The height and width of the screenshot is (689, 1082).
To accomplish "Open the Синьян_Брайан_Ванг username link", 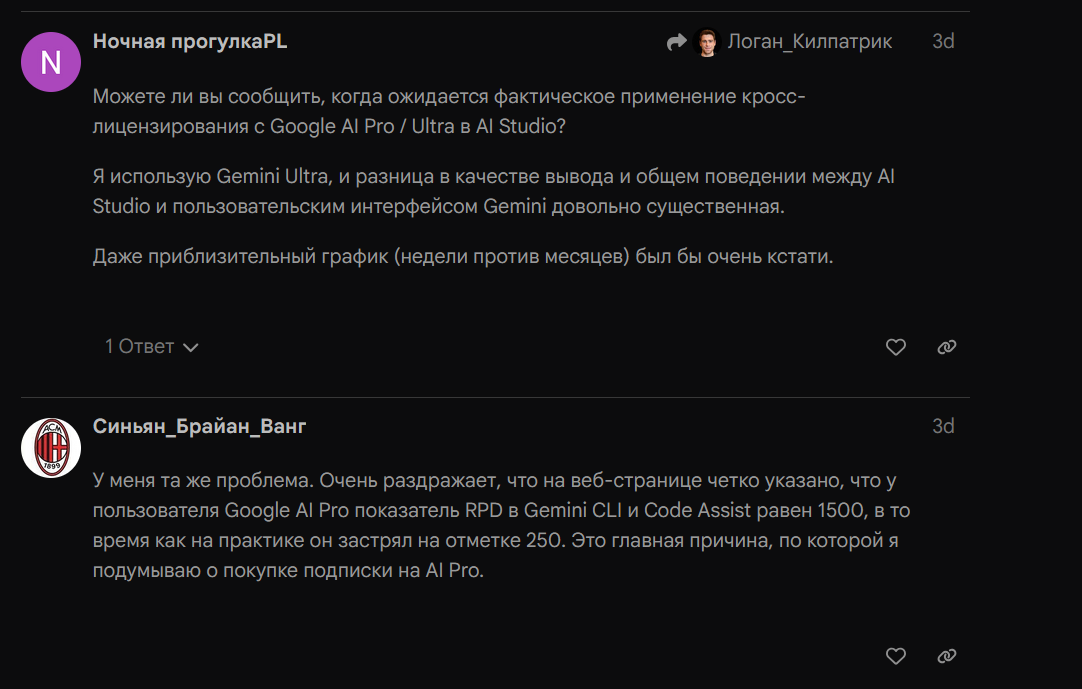I will [199, 427].
